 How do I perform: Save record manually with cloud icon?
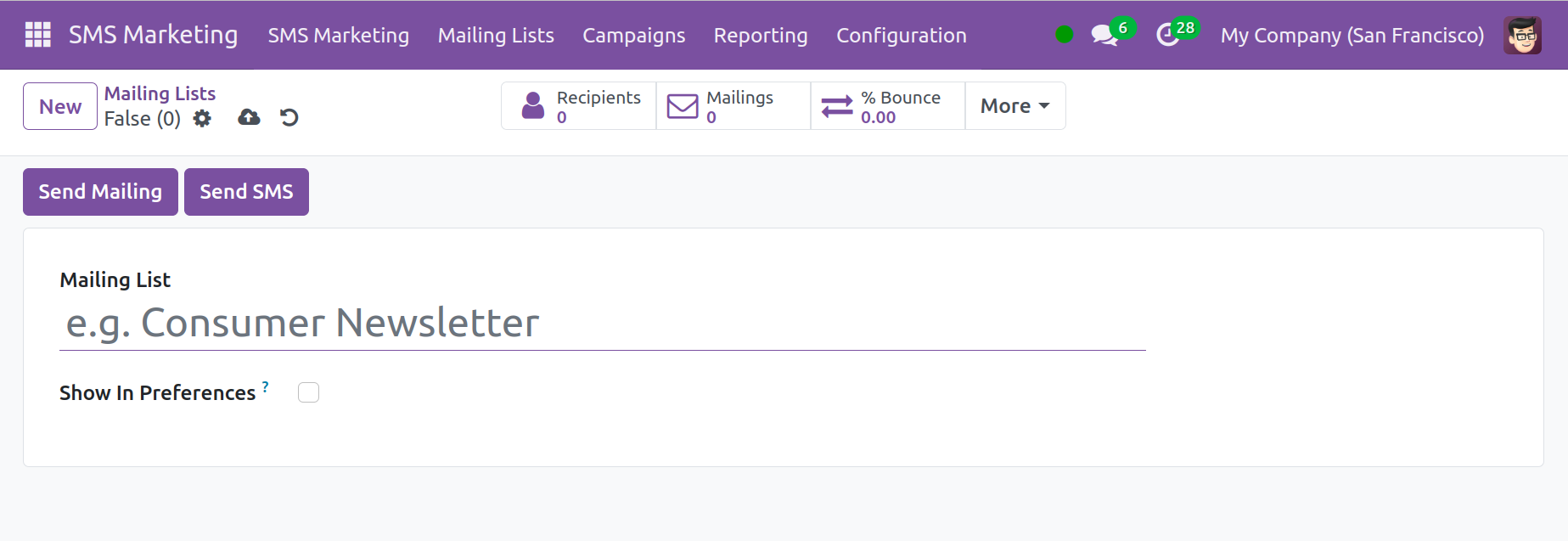click(x=249, y=117)
